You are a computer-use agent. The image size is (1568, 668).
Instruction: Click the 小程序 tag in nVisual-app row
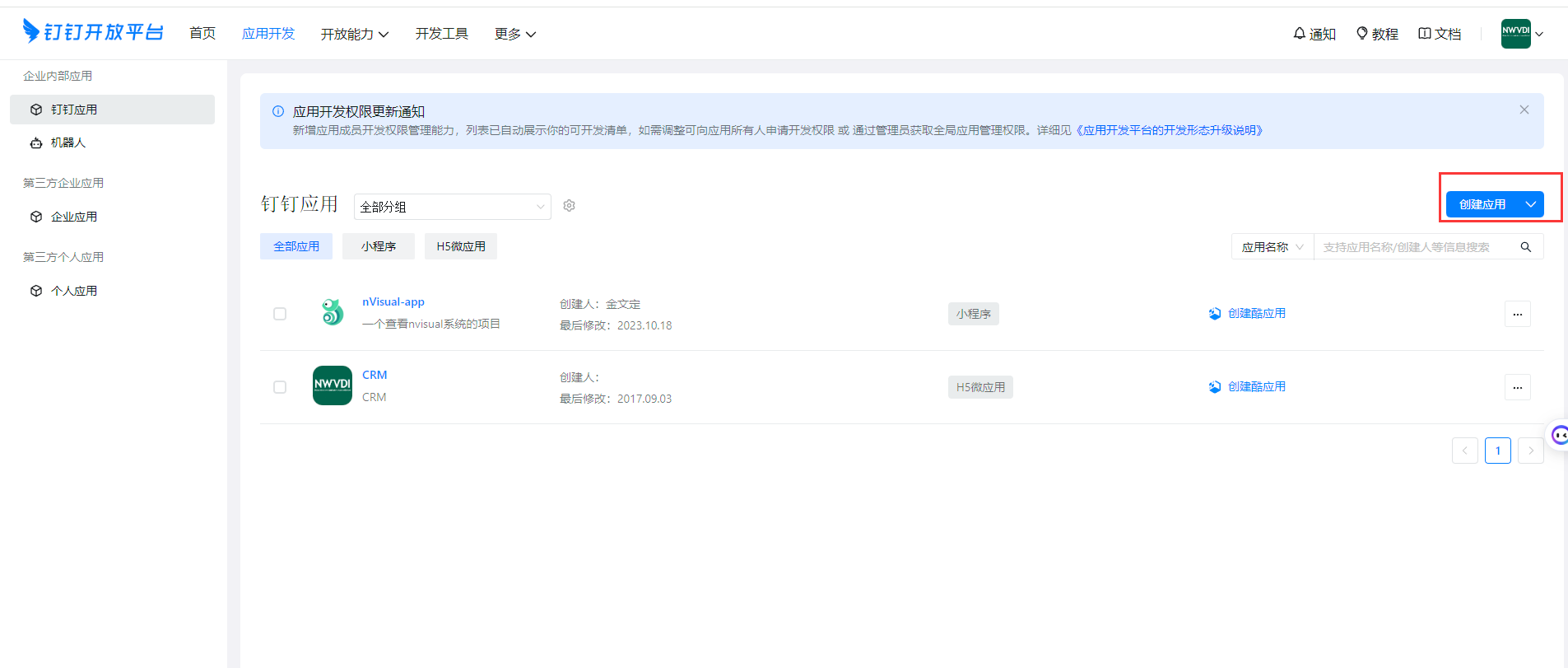point(974,314)
